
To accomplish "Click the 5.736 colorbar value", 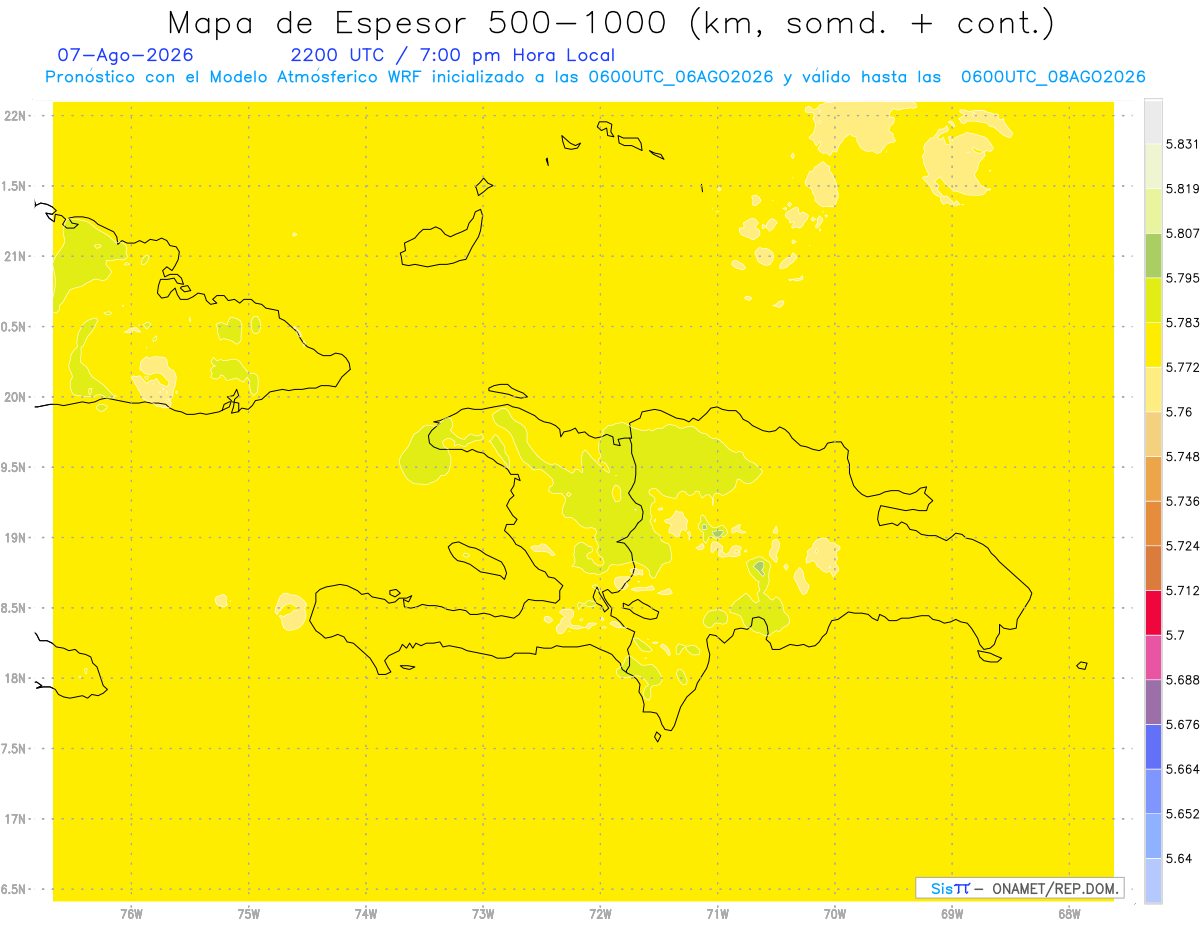I will (x=1183, y=501).
